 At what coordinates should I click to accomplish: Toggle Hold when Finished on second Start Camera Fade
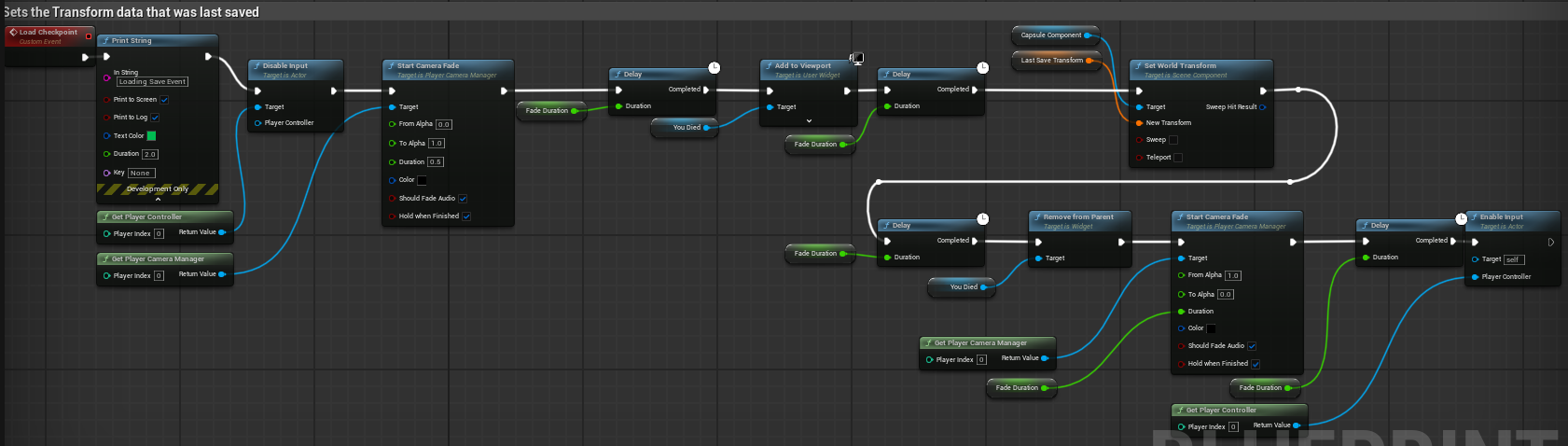(x=1256, y=364)
